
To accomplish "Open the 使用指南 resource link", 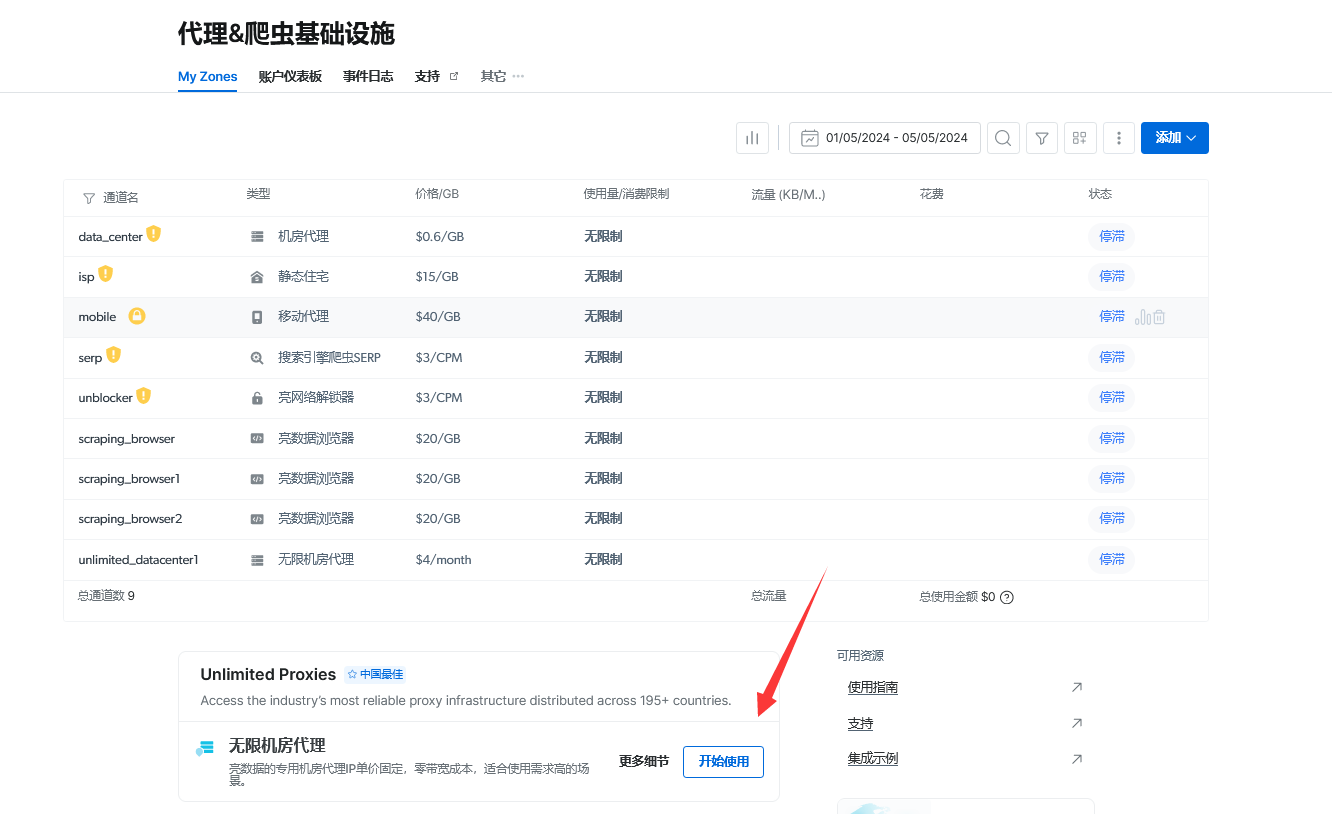I will (x=873, y=687).
